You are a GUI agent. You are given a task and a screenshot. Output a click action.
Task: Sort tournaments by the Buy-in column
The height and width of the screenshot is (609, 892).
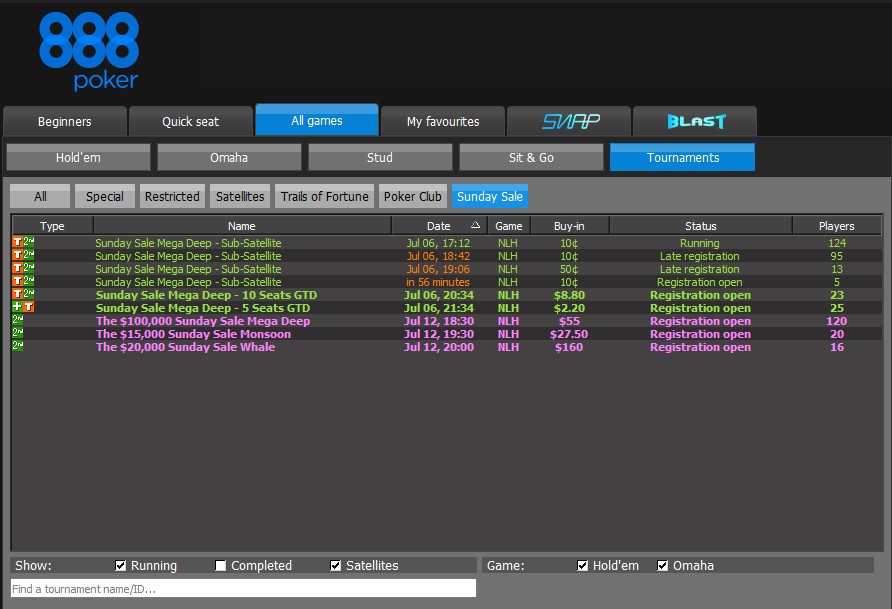[x=569, y=226]
